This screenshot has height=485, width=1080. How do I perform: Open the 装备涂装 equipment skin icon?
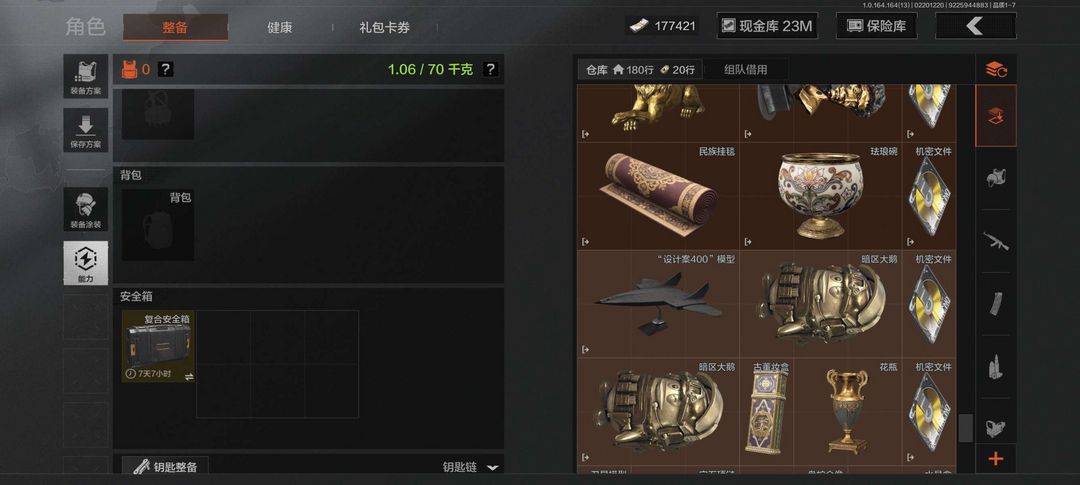tap(85, 209)
